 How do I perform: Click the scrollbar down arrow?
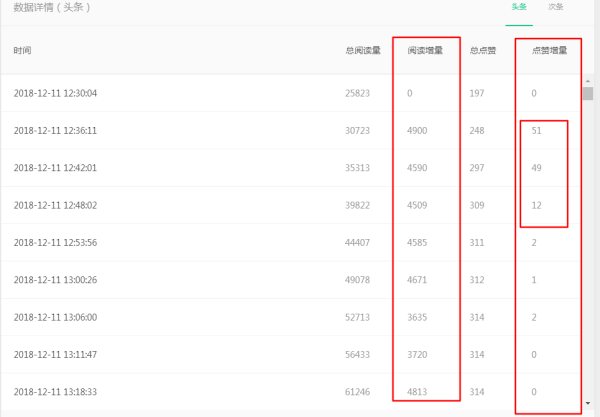(588, 403)
